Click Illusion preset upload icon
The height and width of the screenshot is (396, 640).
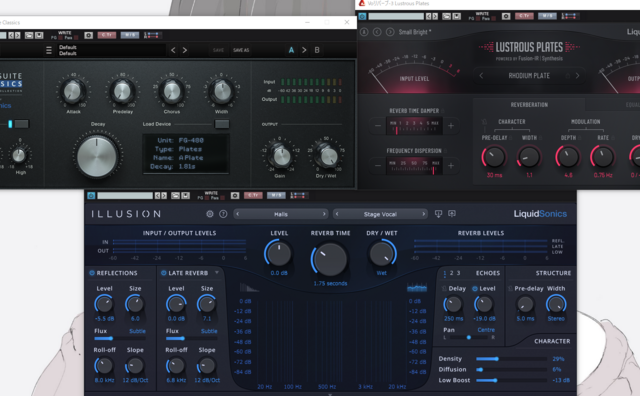point(452,214)
